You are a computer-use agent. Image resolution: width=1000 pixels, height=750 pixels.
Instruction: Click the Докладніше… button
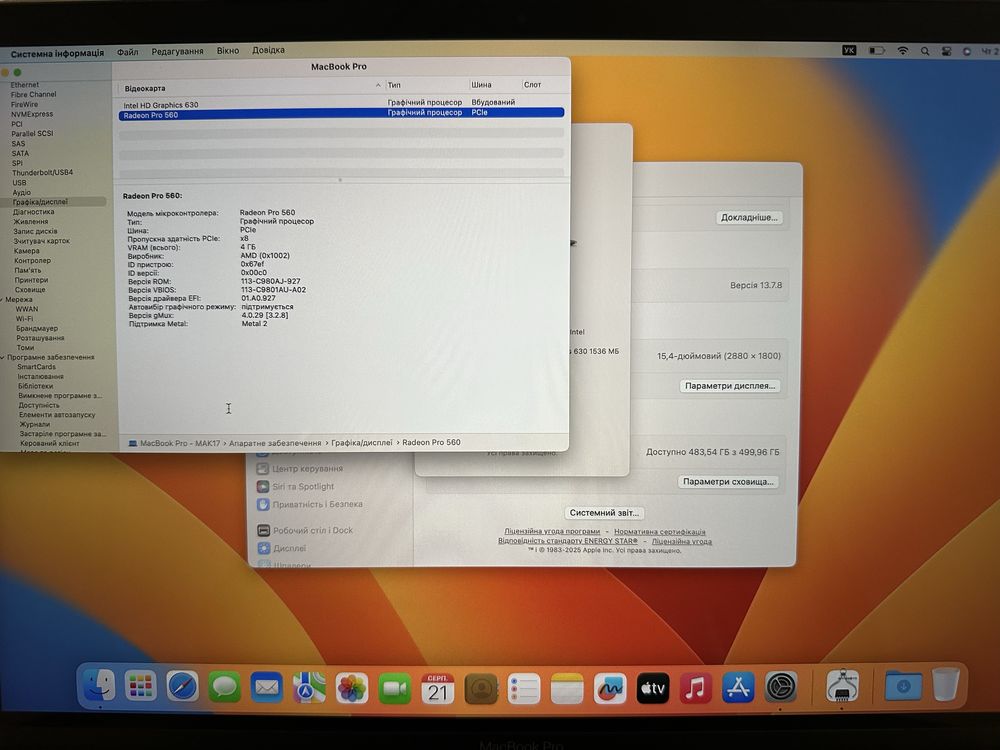[749, 217]
